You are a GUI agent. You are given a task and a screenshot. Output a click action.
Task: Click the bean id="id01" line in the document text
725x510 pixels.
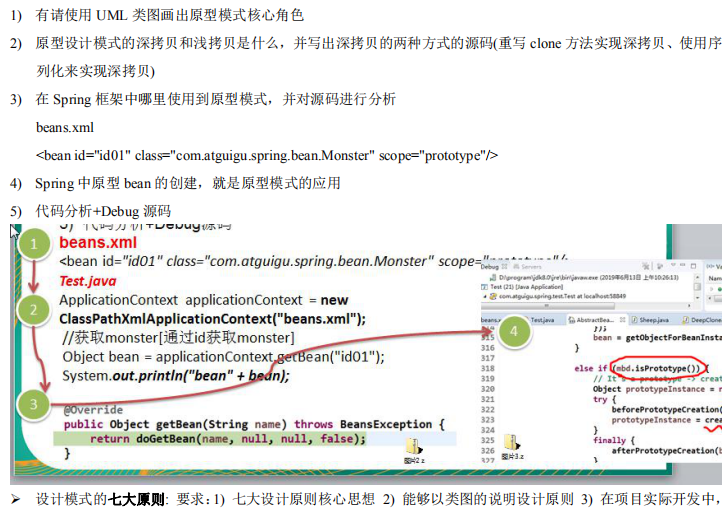point(267,155)
